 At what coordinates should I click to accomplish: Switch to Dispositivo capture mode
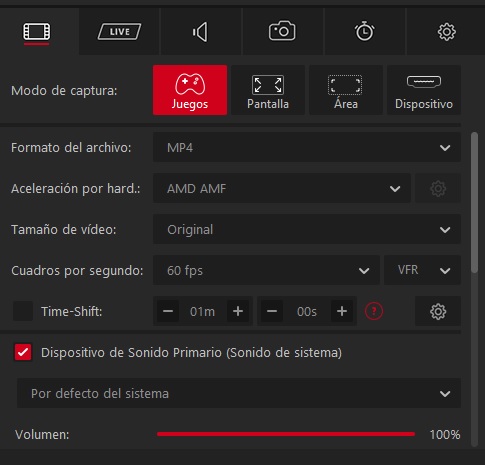point(424,90)
